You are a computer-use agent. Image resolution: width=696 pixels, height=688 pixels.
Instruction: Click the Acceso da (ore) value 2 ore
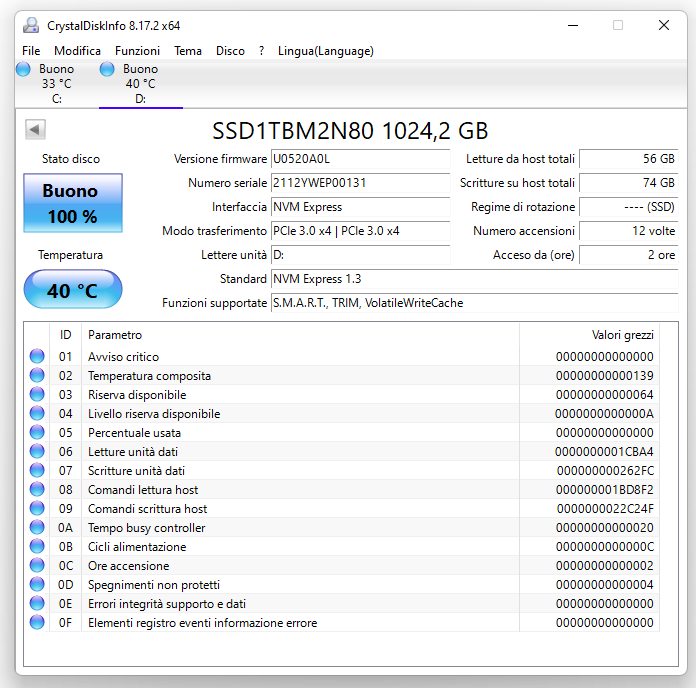pos(629,255)
